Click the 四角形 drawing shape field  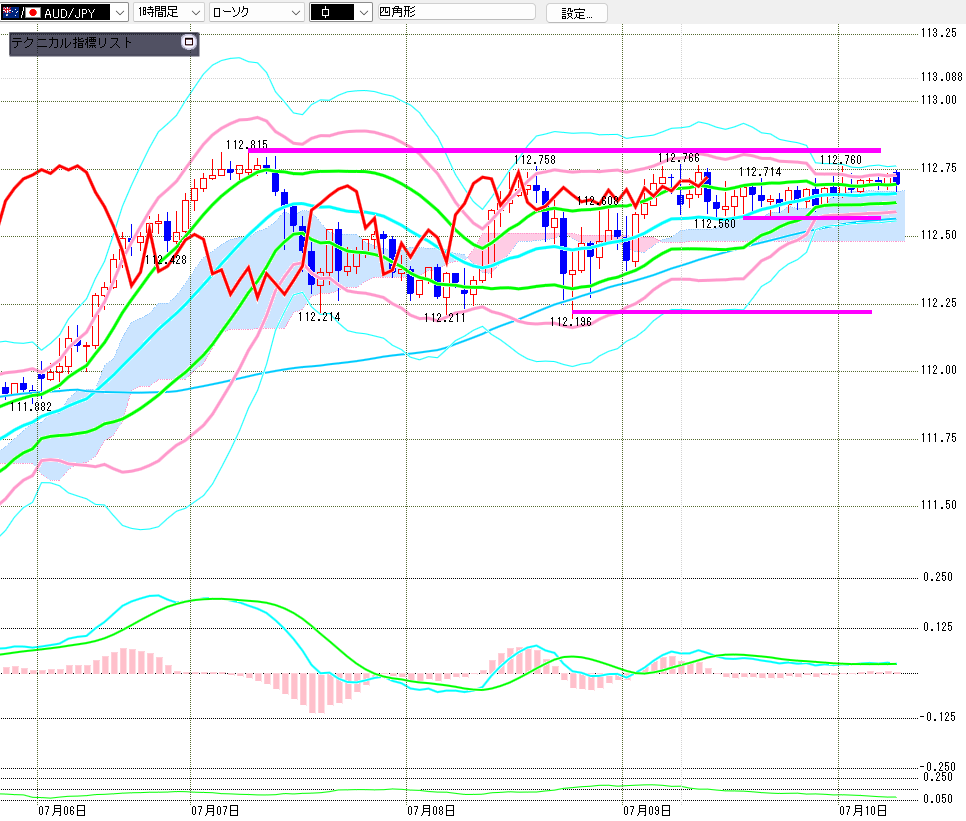(x=456, y=12)
